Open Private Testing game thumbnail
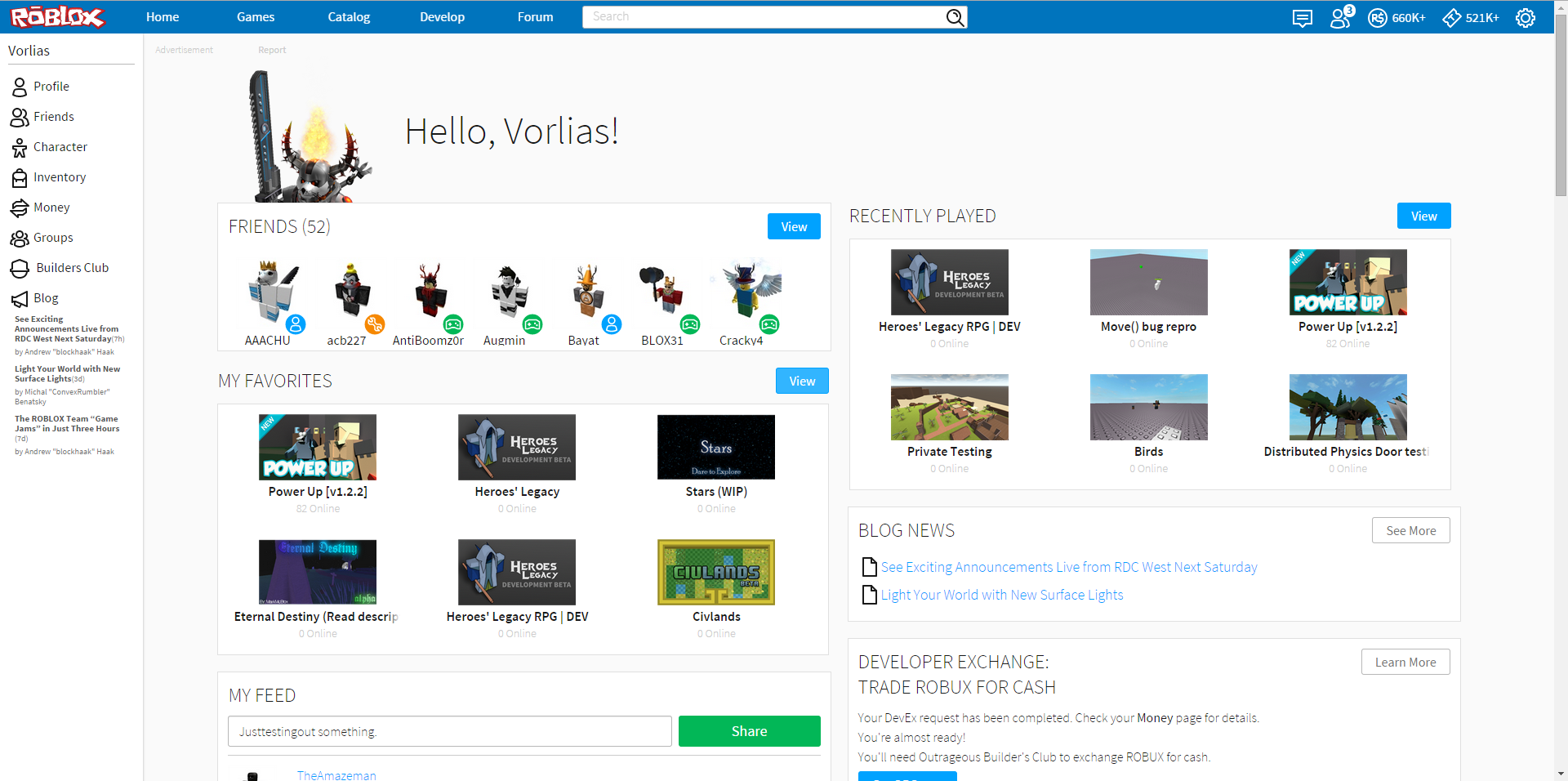The height and width of the screenshot is (781, 1568). tap(950, 407)
